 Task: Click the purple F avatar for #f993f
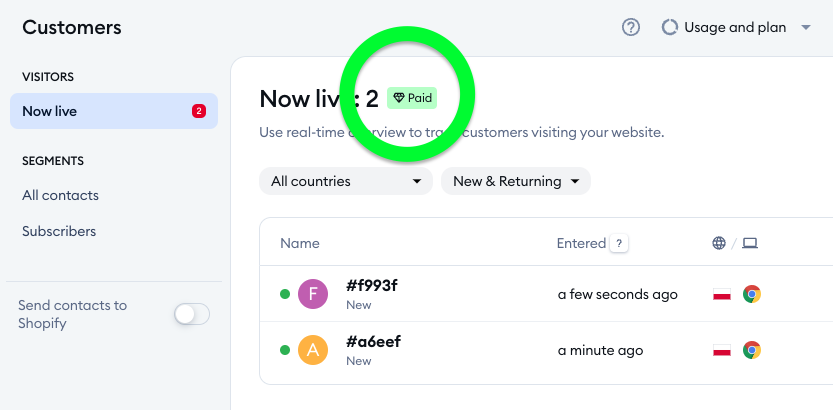point(313,294)
